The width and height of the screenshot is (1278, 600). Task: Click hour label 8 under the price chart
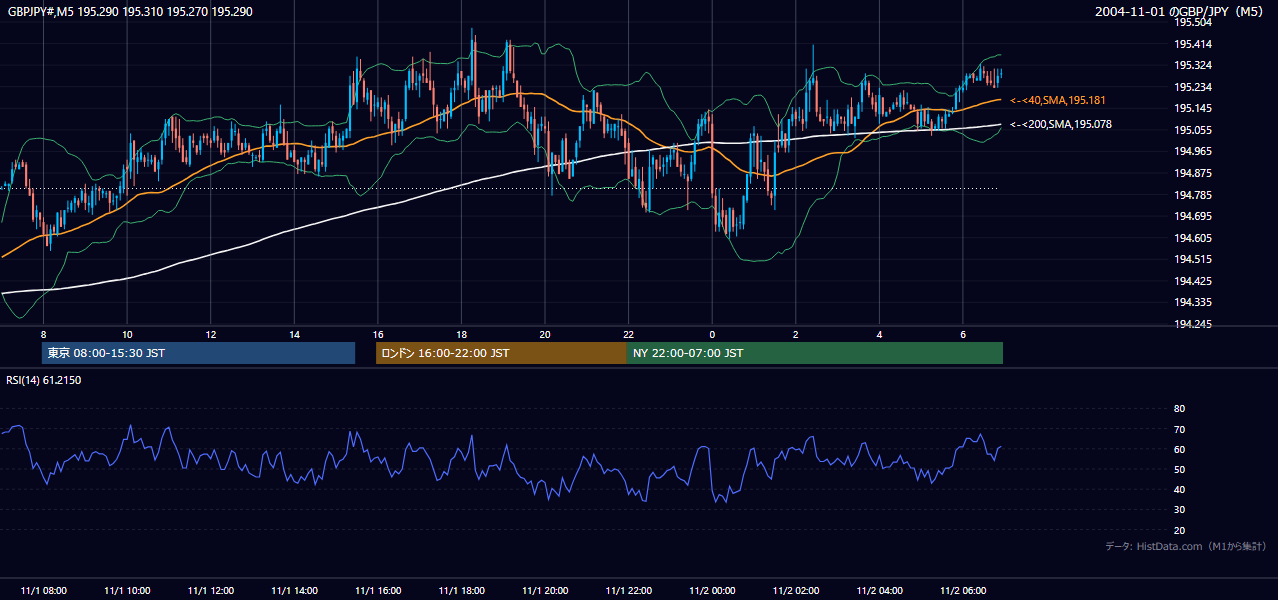click(43, 334)
